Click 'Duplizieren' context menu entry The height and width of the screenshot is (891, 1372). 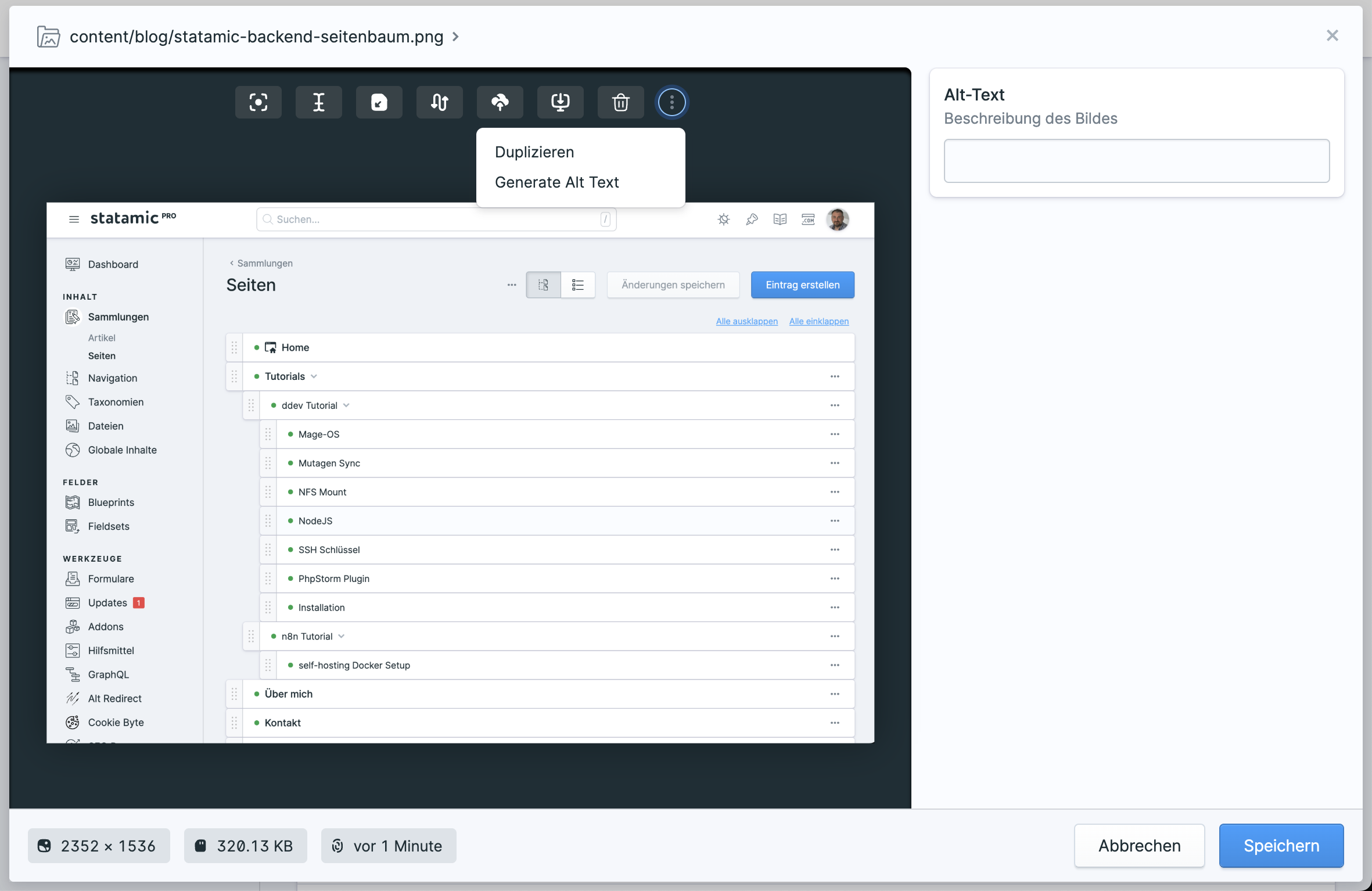coord(536,152)
